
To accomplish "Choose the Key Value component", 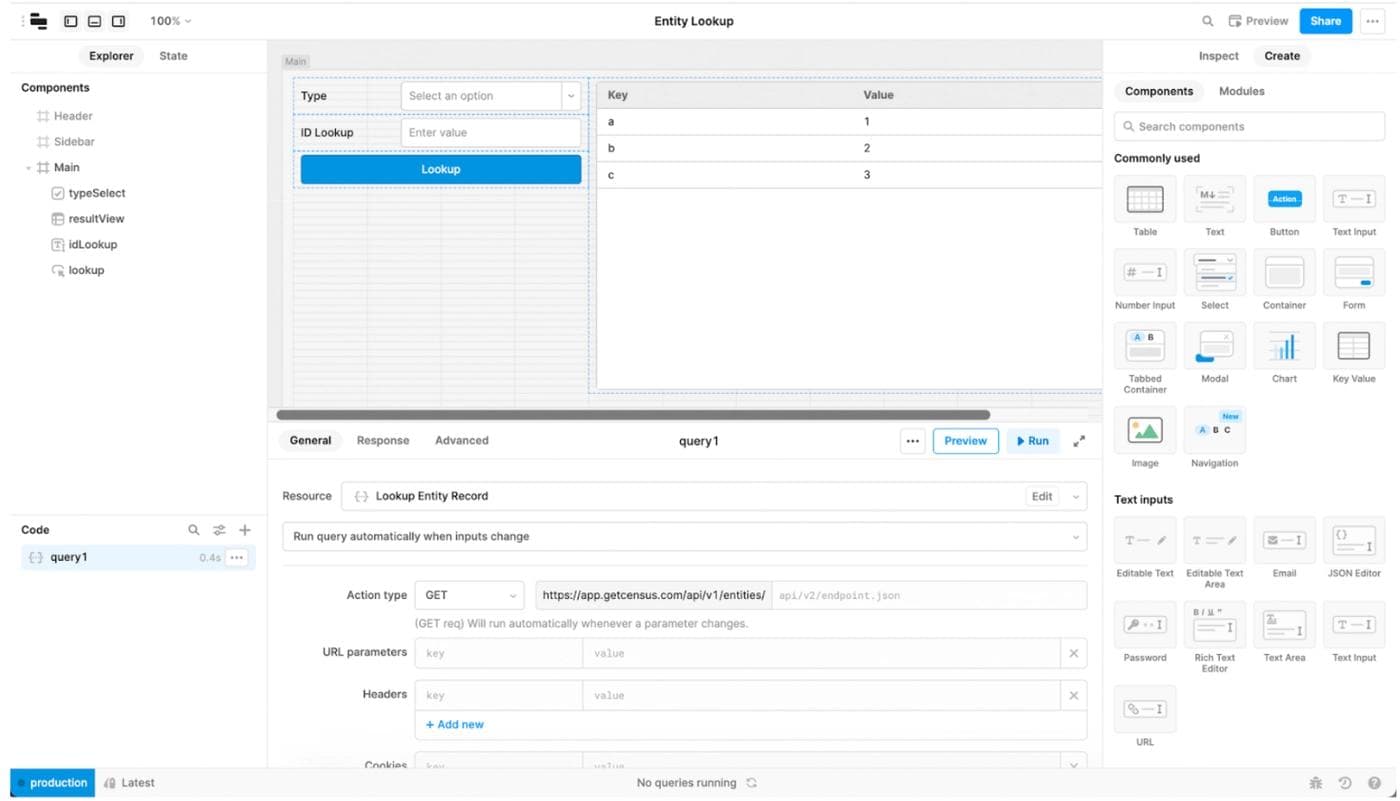I will click(1353, 347).
